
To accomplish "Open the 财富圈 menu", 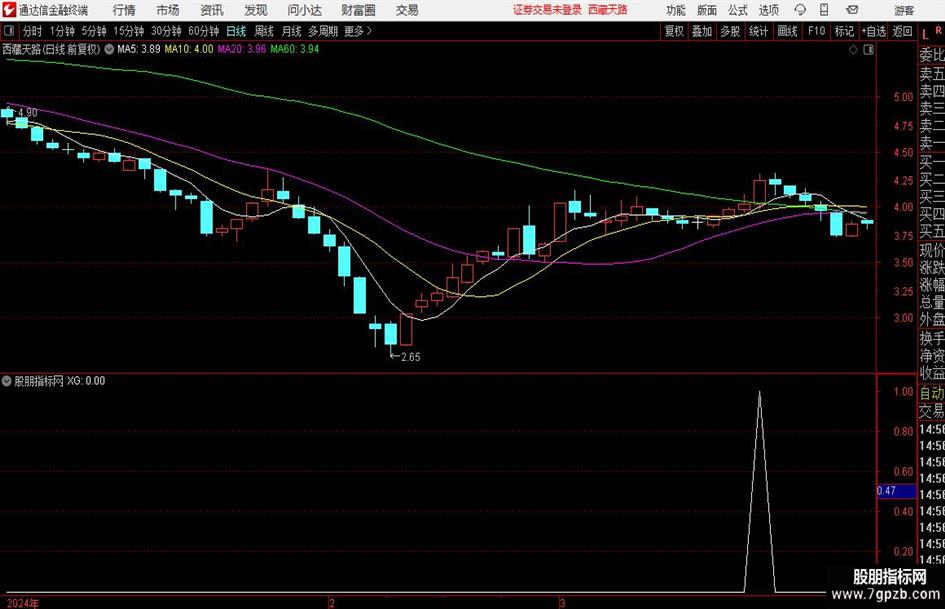I will coord(358,10).
